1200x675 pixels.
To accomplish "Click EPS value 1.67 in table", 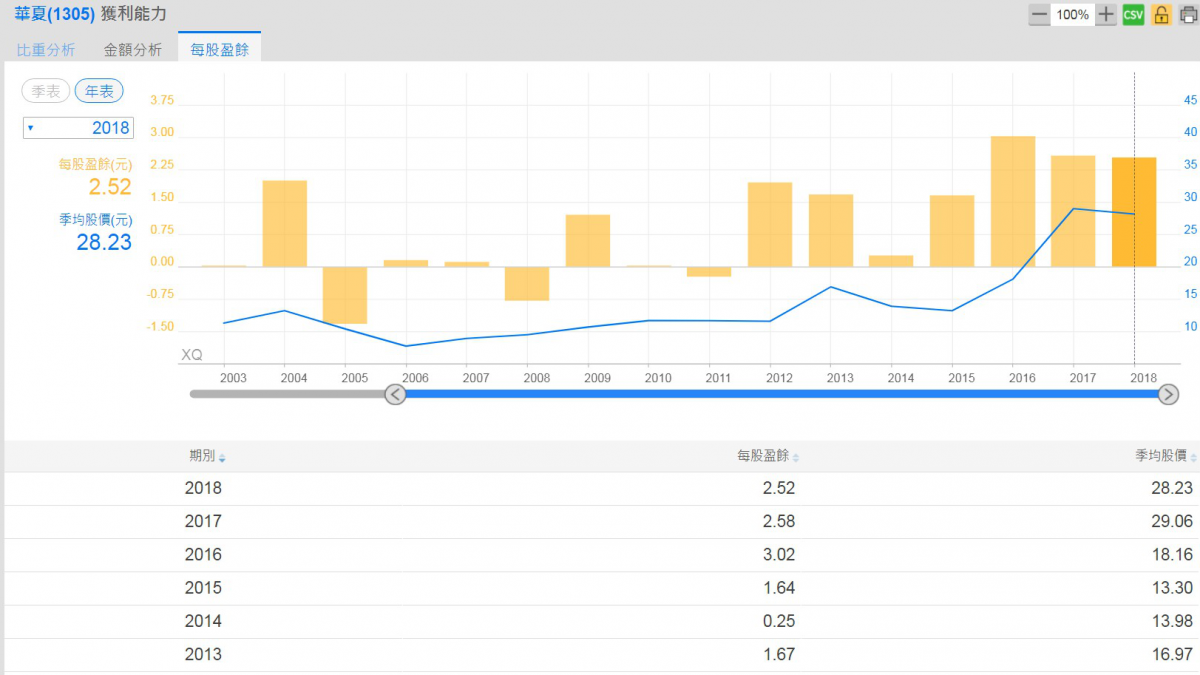I will coord(779,655).
